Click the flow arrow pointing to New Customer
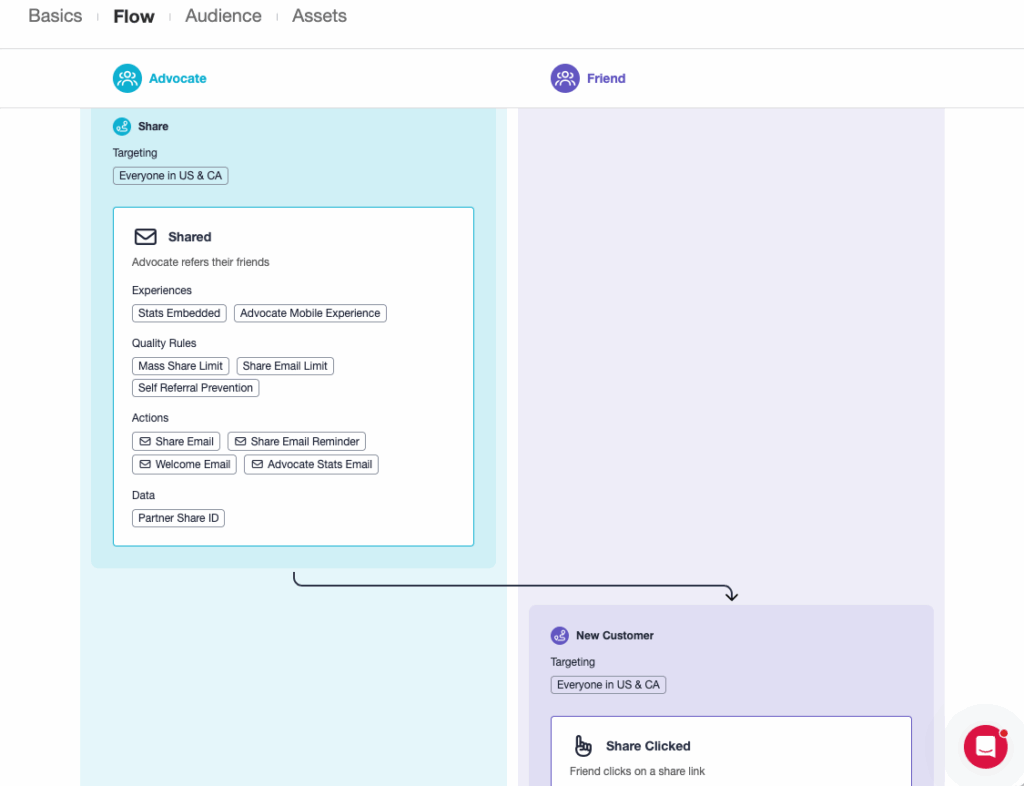The width and height of the screenshot is (1024, 786). coord(731,594)
